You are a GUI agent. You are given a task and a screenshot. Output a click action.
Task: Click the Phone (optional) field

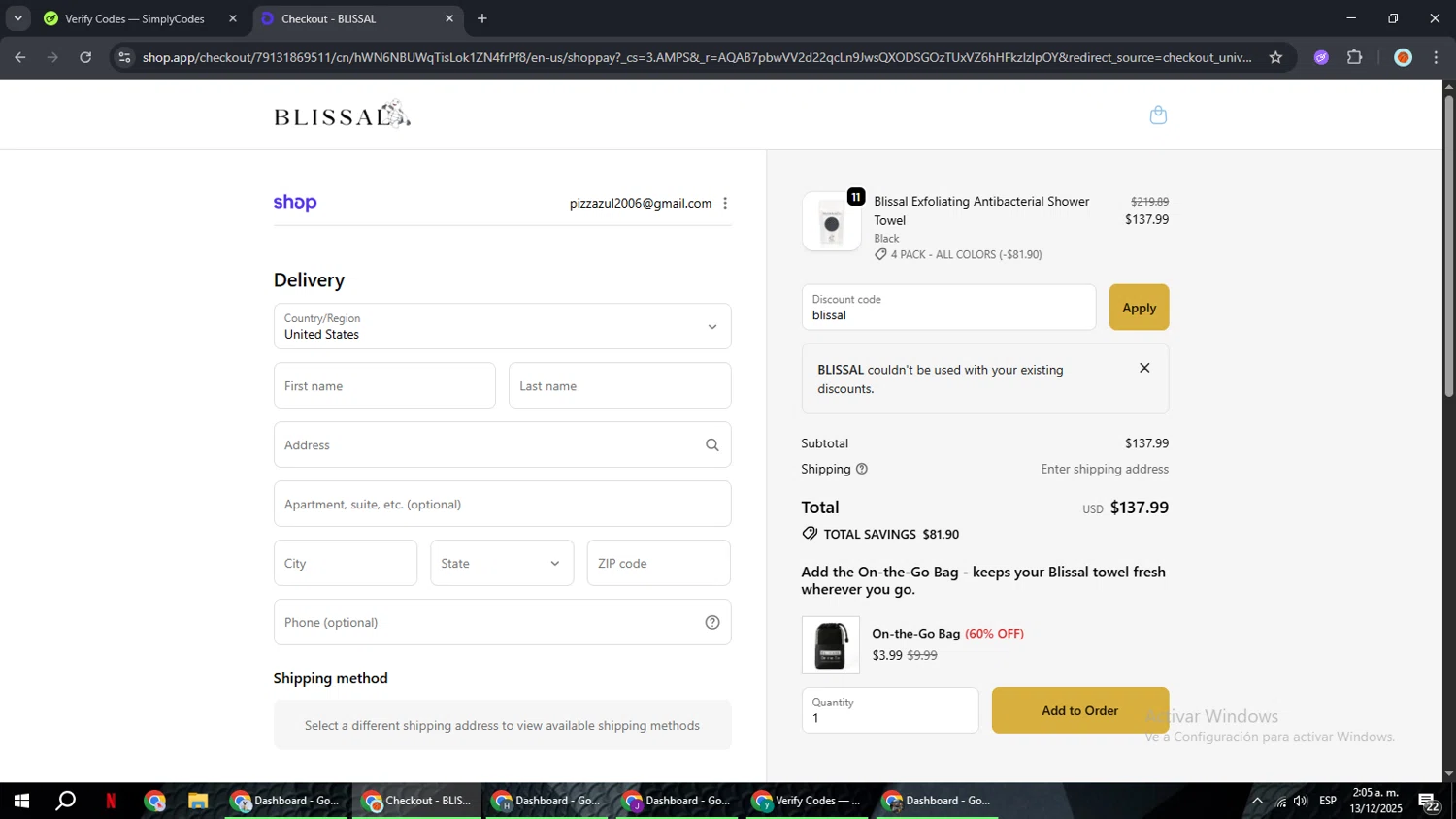tap(502, 622)
